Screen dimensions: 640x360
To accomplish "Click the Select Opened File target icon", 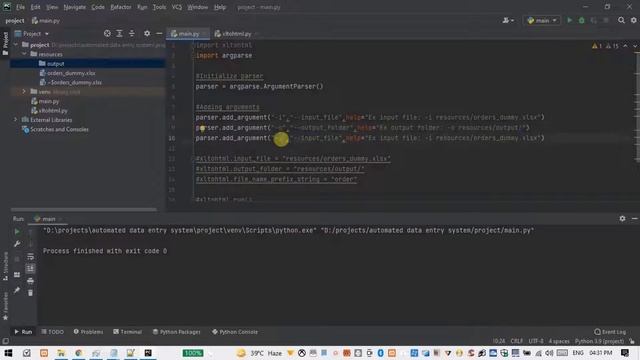I will point(107,33).
